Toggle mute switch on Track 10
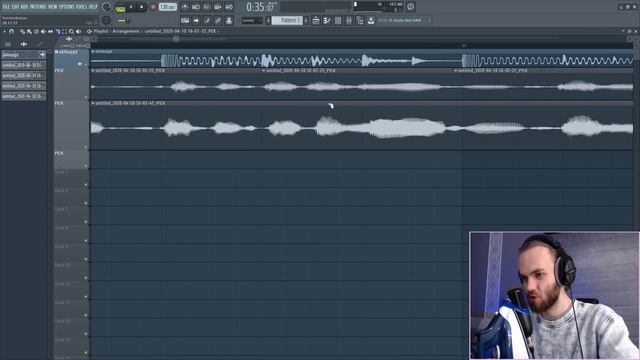 86,278
